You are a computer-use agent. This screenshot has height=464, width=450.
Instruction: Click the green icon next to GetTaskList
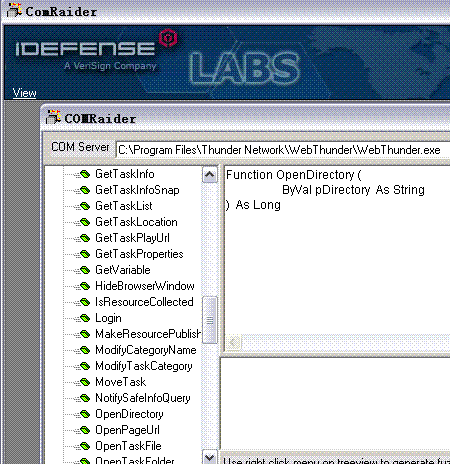(x=85, y=206)
